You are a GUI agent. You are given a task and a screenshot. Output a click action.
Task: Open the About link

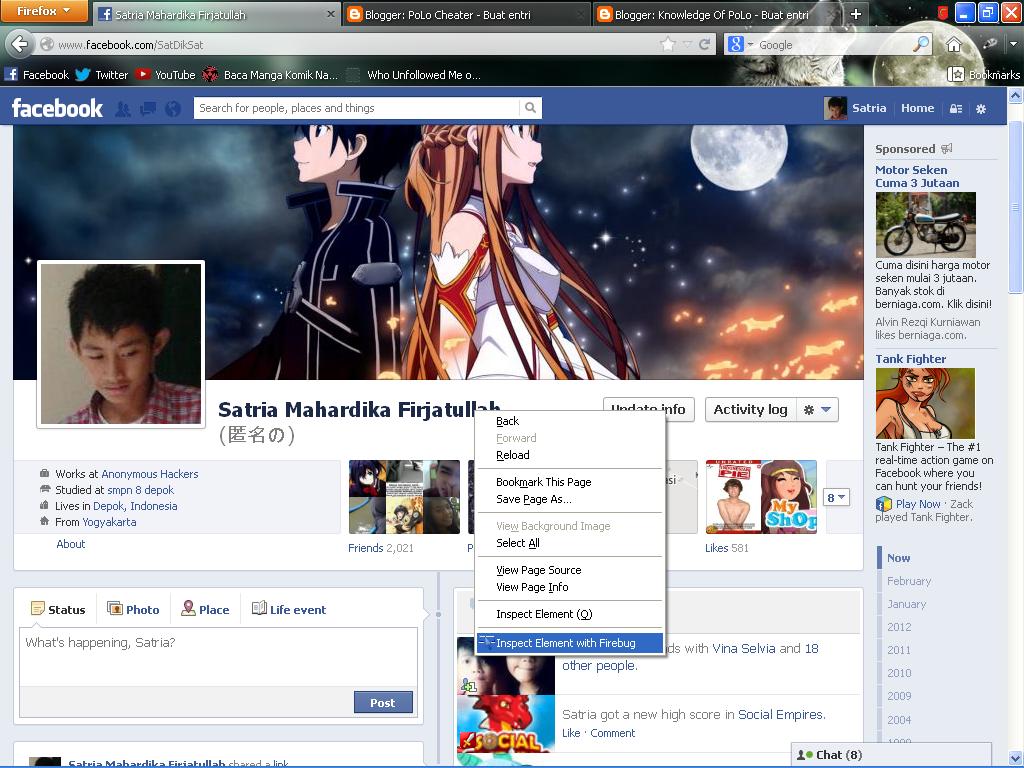click(71, 544)
